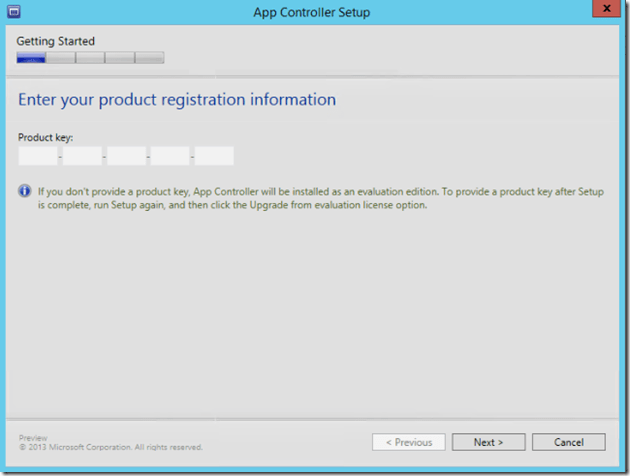The image size is (630, 476).
Task: Click the Next button
Action: tap(487, 442)
